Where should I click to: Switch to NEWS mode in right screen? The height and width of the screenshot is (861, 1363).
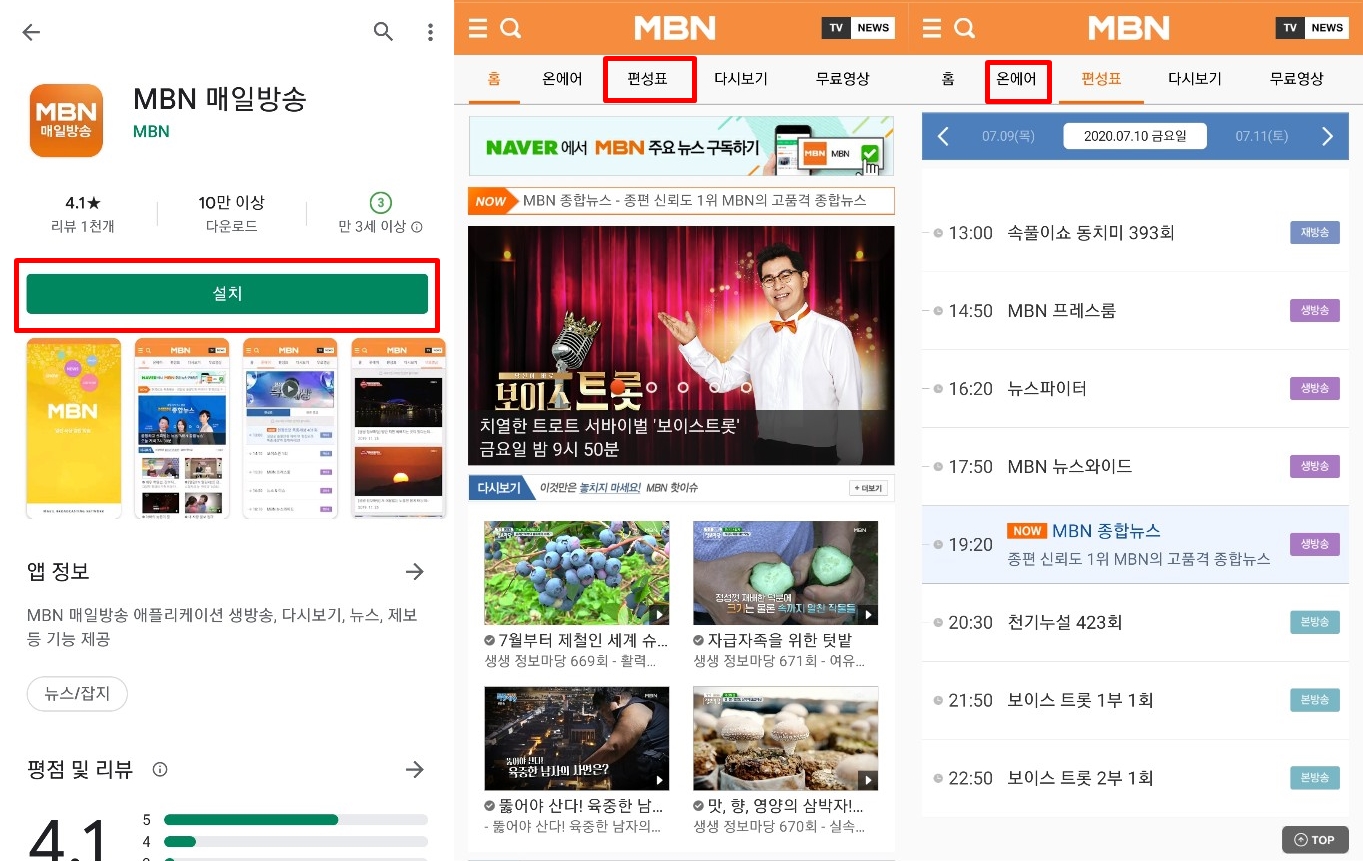[1327, 27]
